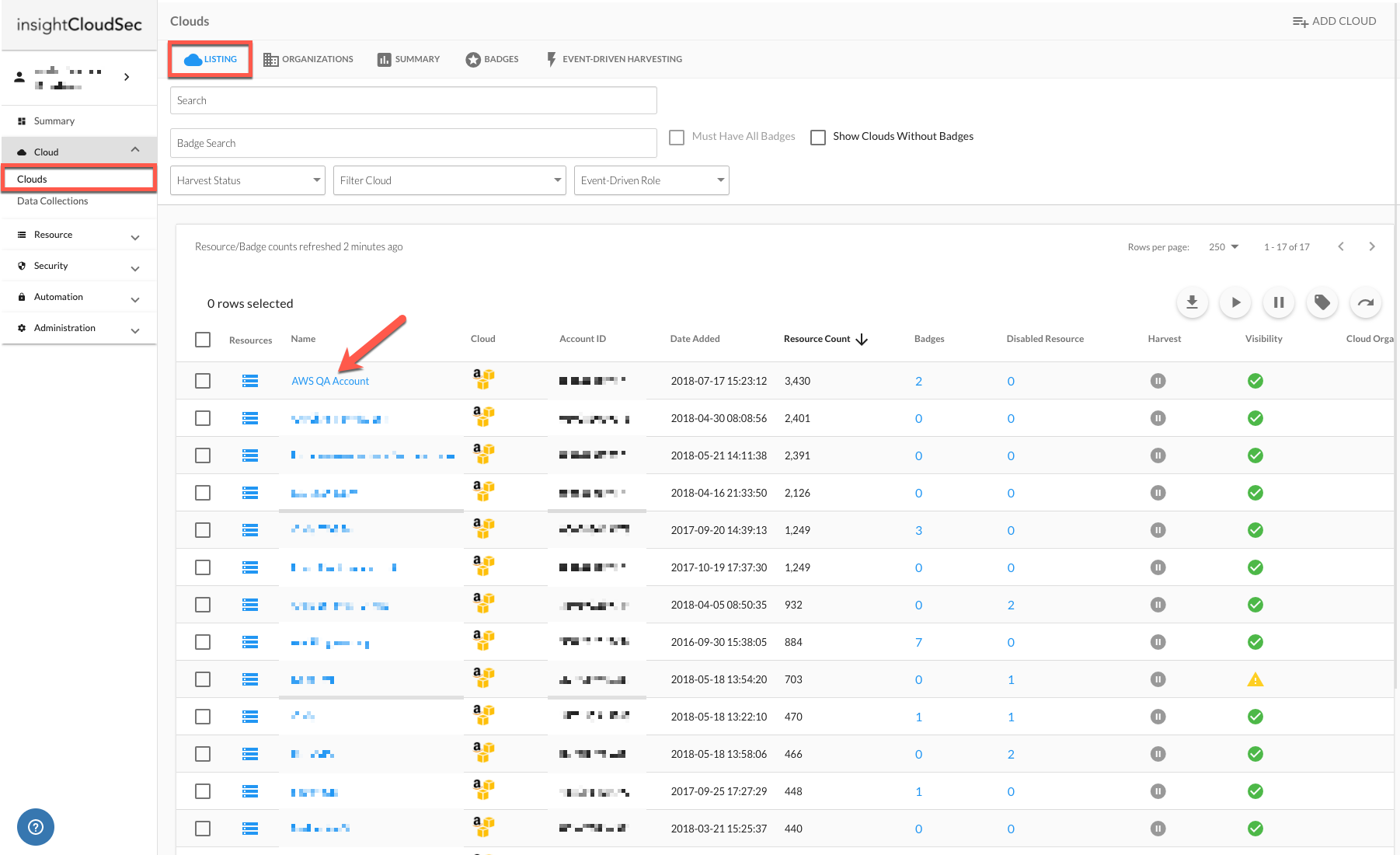Switch to the Summary tab

[x=409, y=59]
